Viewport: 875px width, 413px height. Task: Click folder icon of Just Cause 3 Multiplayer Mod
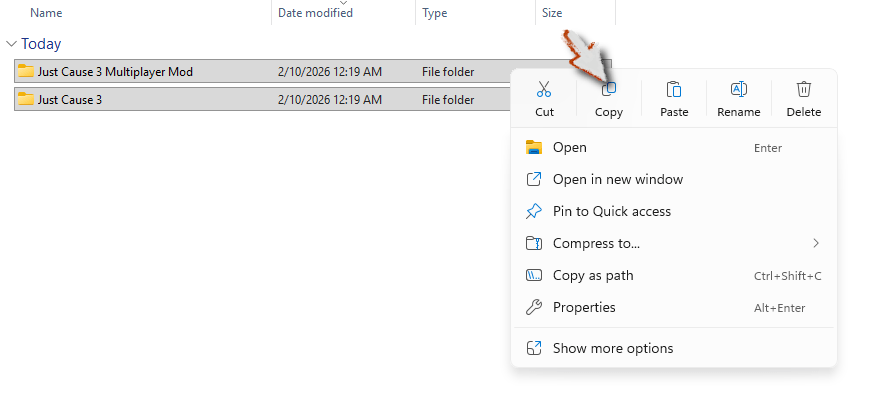26,72
